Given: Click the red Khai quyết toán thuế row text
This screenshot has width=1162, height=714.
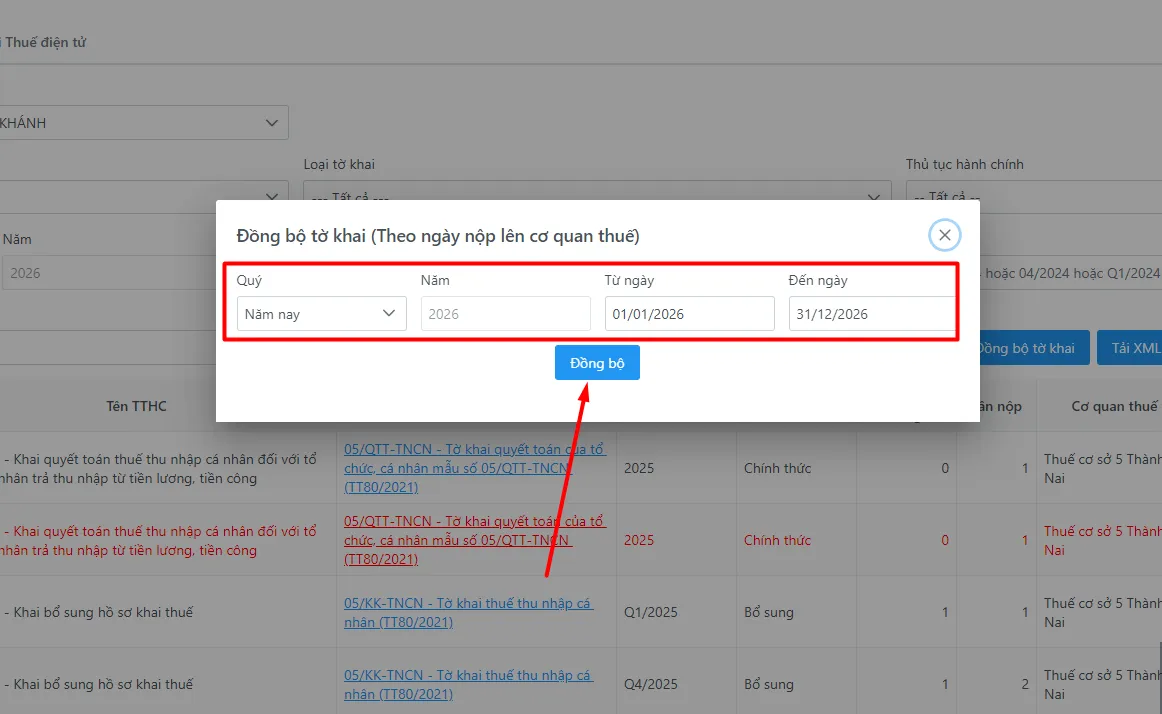Looking at the screenshot, I should pos(159,541).
